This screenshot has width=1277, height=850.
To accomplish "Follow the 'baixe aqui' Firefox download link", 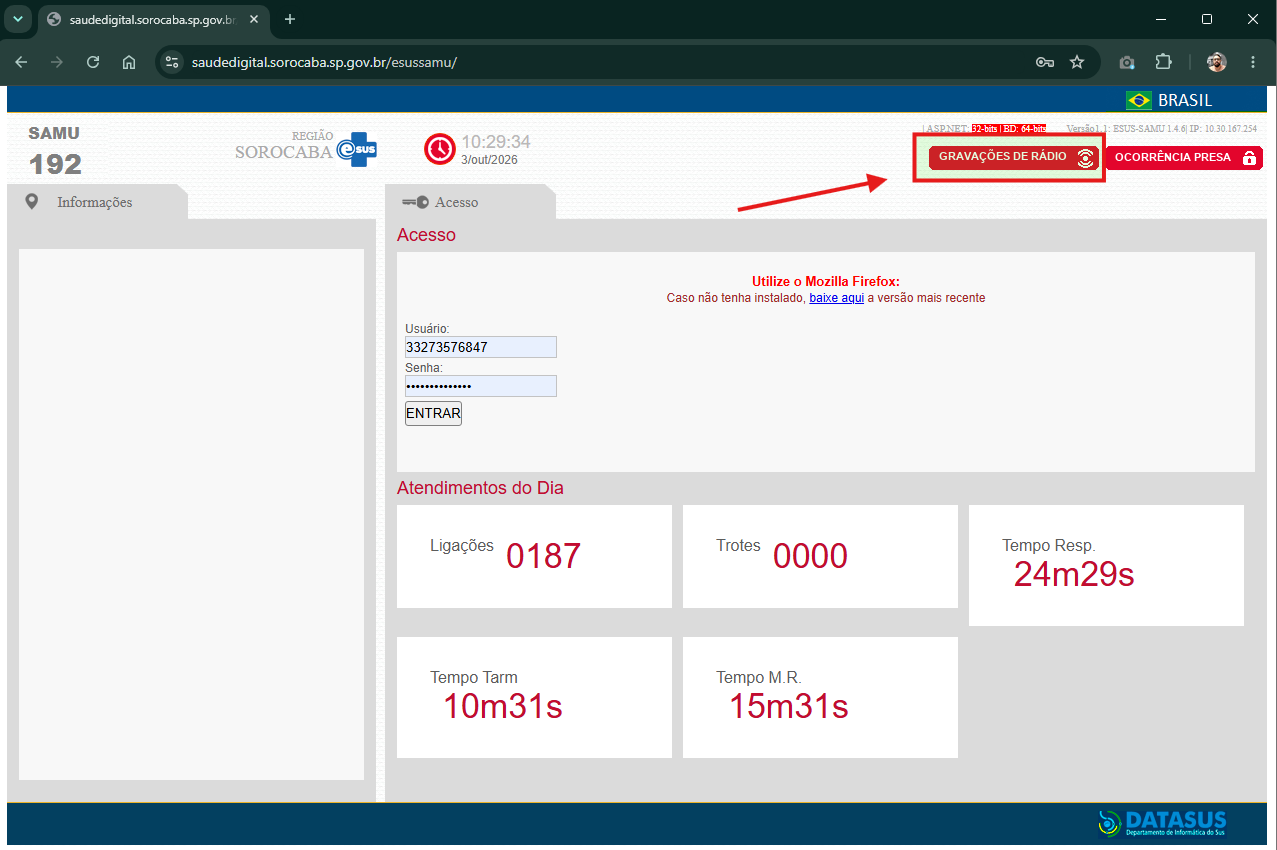I will (836, 298).
